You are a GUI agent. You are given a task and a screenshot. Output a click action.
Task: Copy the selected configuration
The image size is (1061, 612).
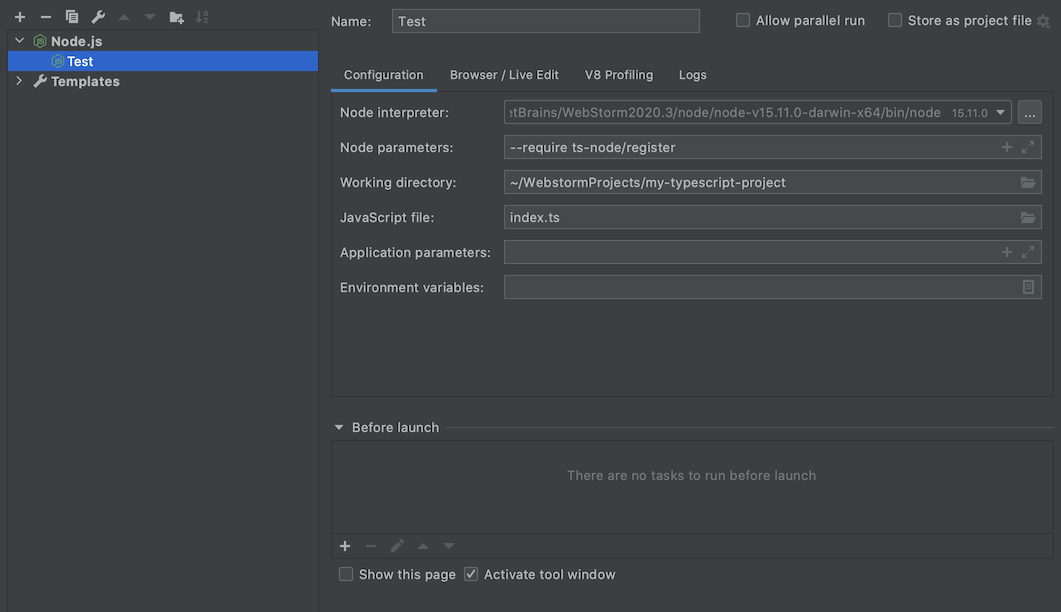(72, 17)
